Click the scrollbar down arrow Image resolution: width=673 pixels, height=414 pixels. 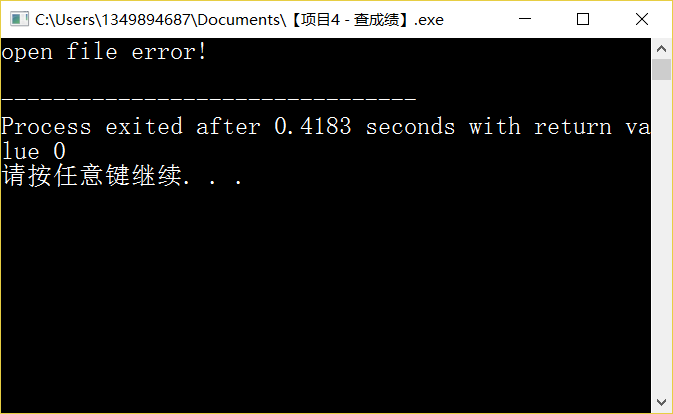(x=661, y=402)
